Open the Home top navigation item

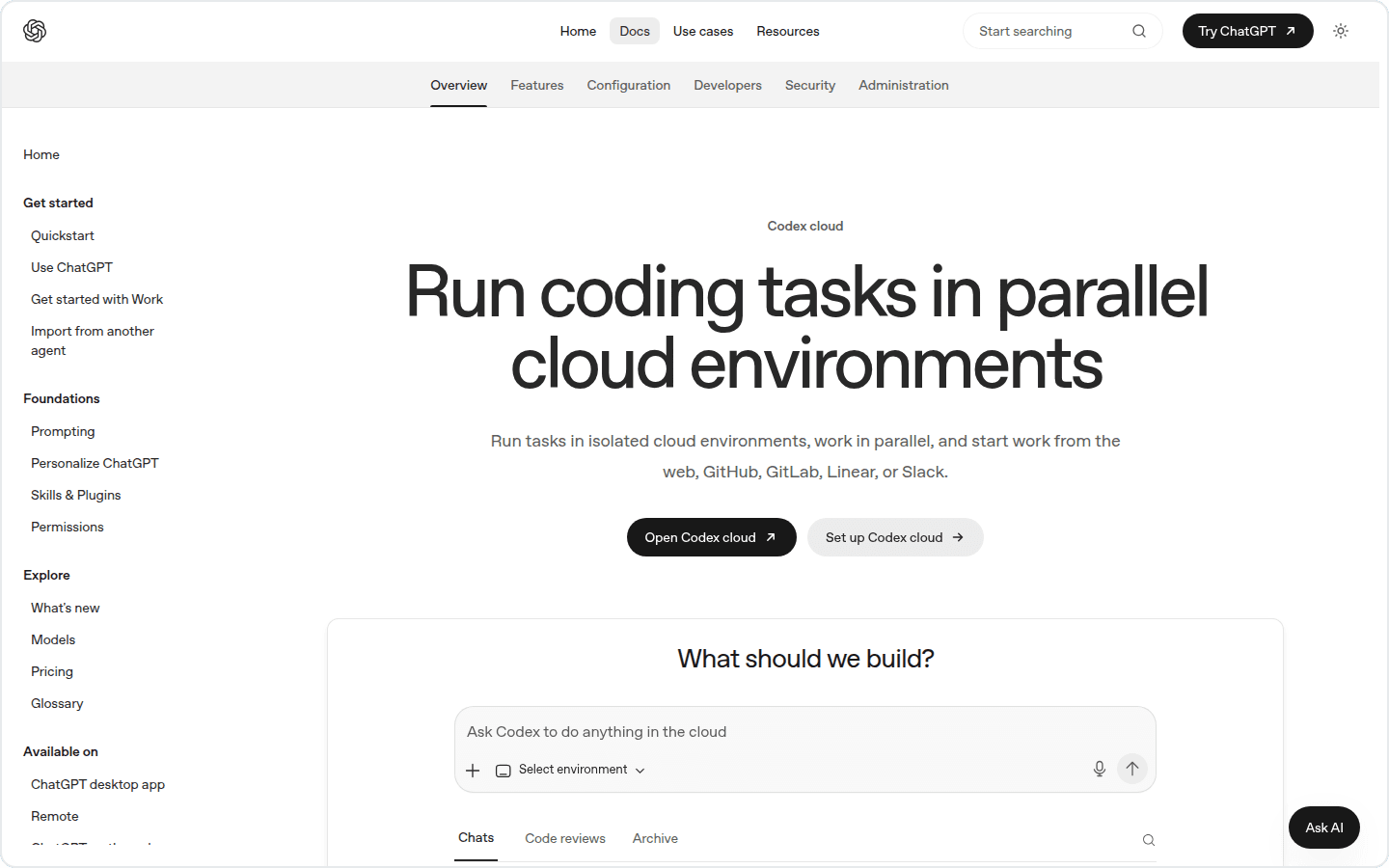click(578, 31)
